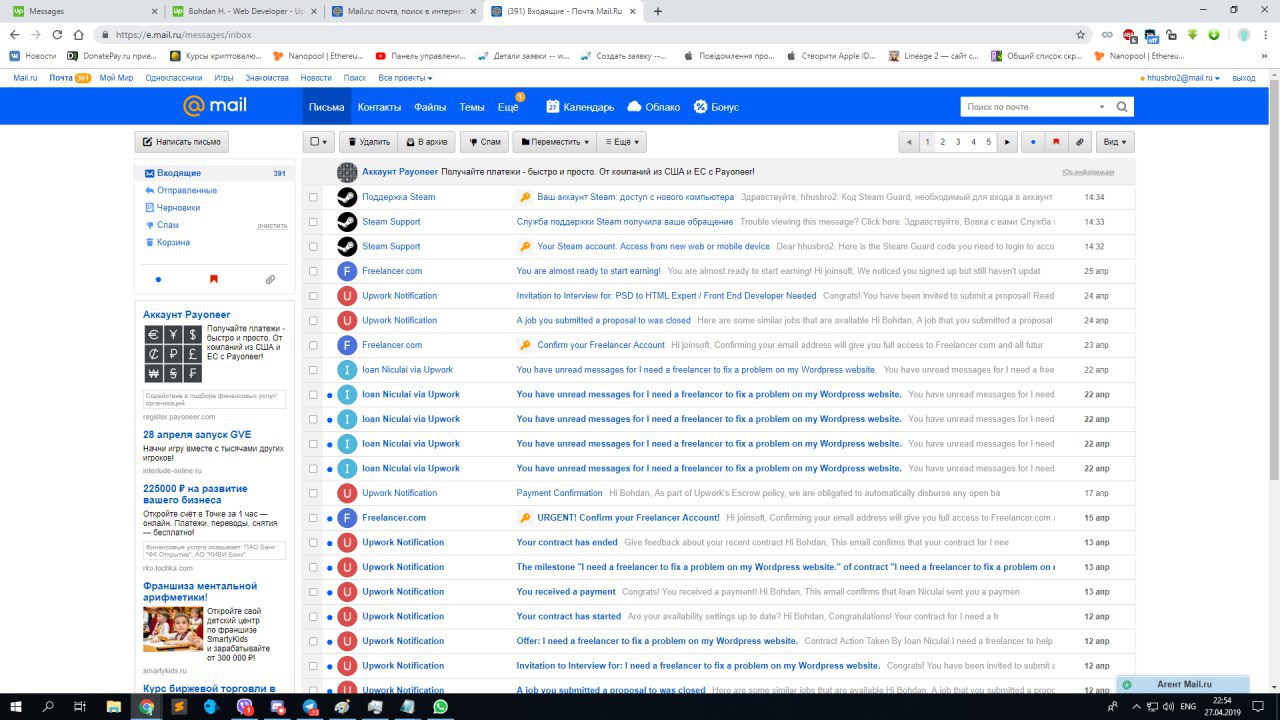Click the Написать письмо compose button

(x=182, y=142)
